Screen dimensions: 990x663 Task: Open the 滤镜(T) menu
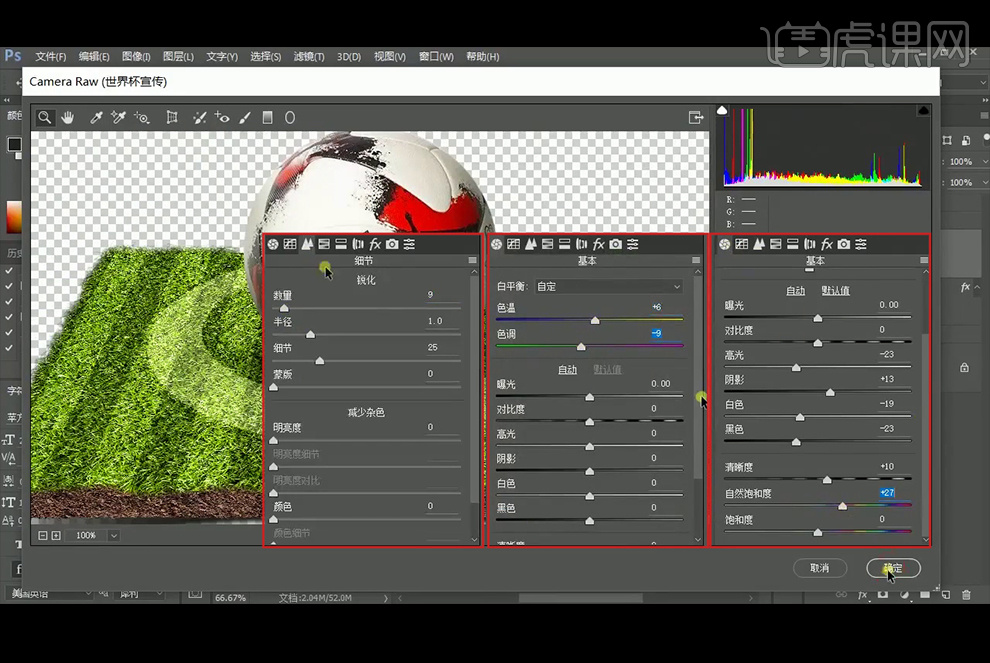pos(309,57)
